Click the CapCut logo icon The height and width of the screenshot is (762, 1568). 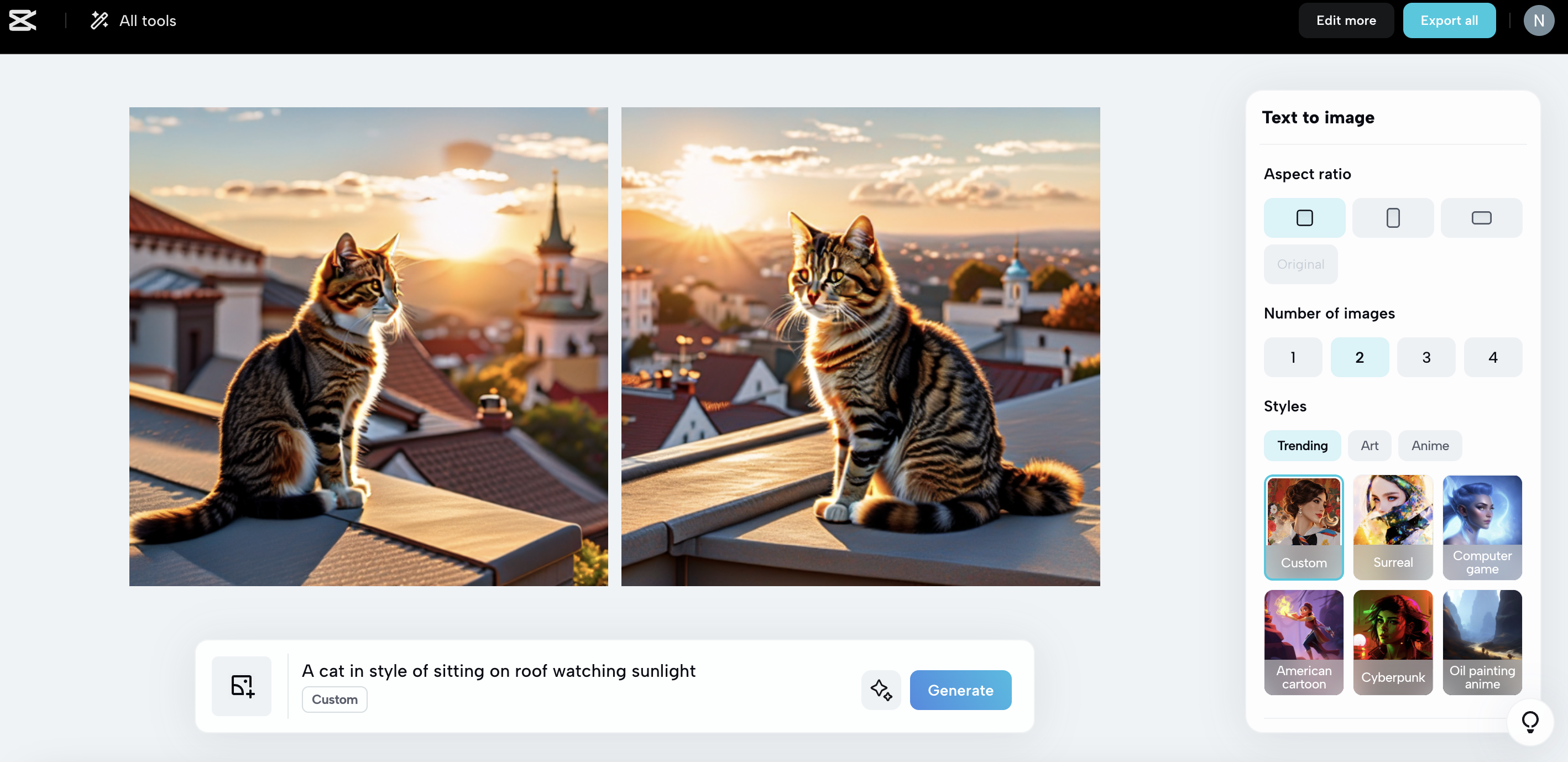pos(23,20)
